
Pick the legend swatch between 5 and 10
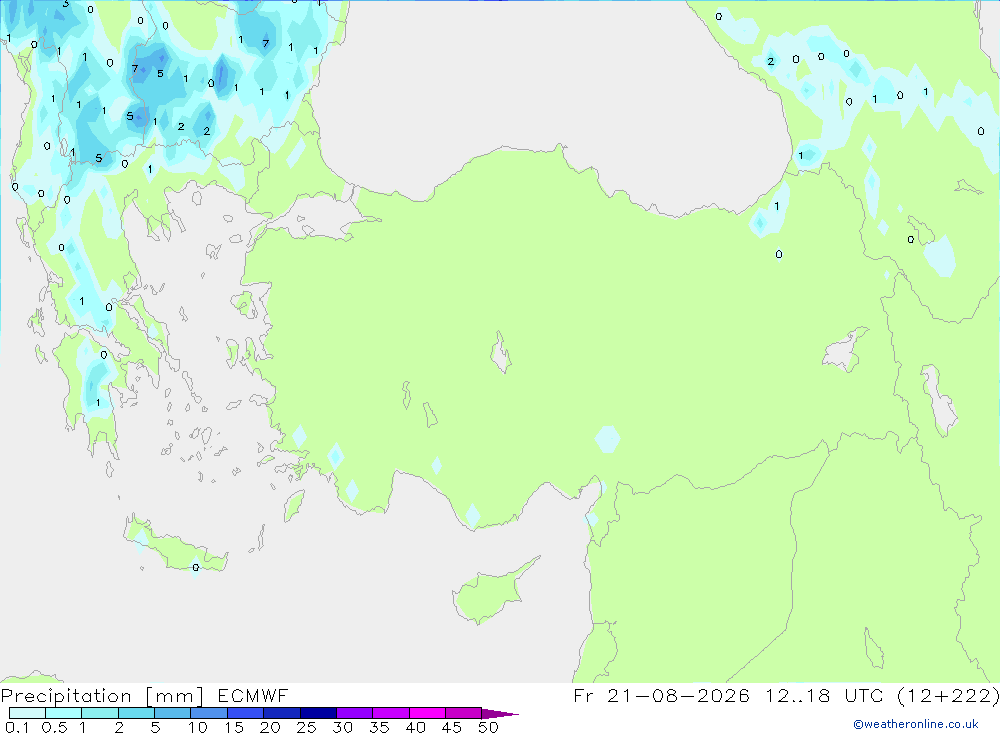coord(173,713)
